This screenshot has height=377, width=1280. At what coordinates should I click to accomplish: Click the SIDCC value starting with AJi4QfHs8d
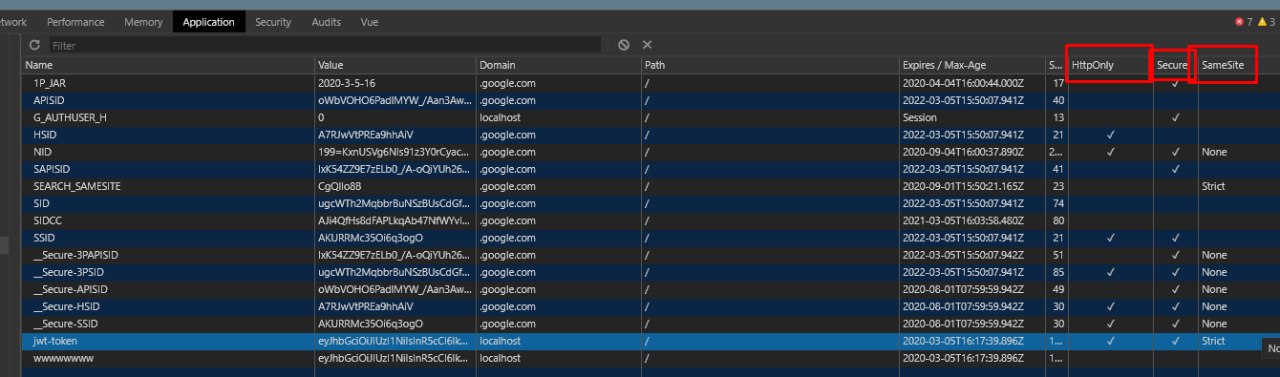point(393,220)
